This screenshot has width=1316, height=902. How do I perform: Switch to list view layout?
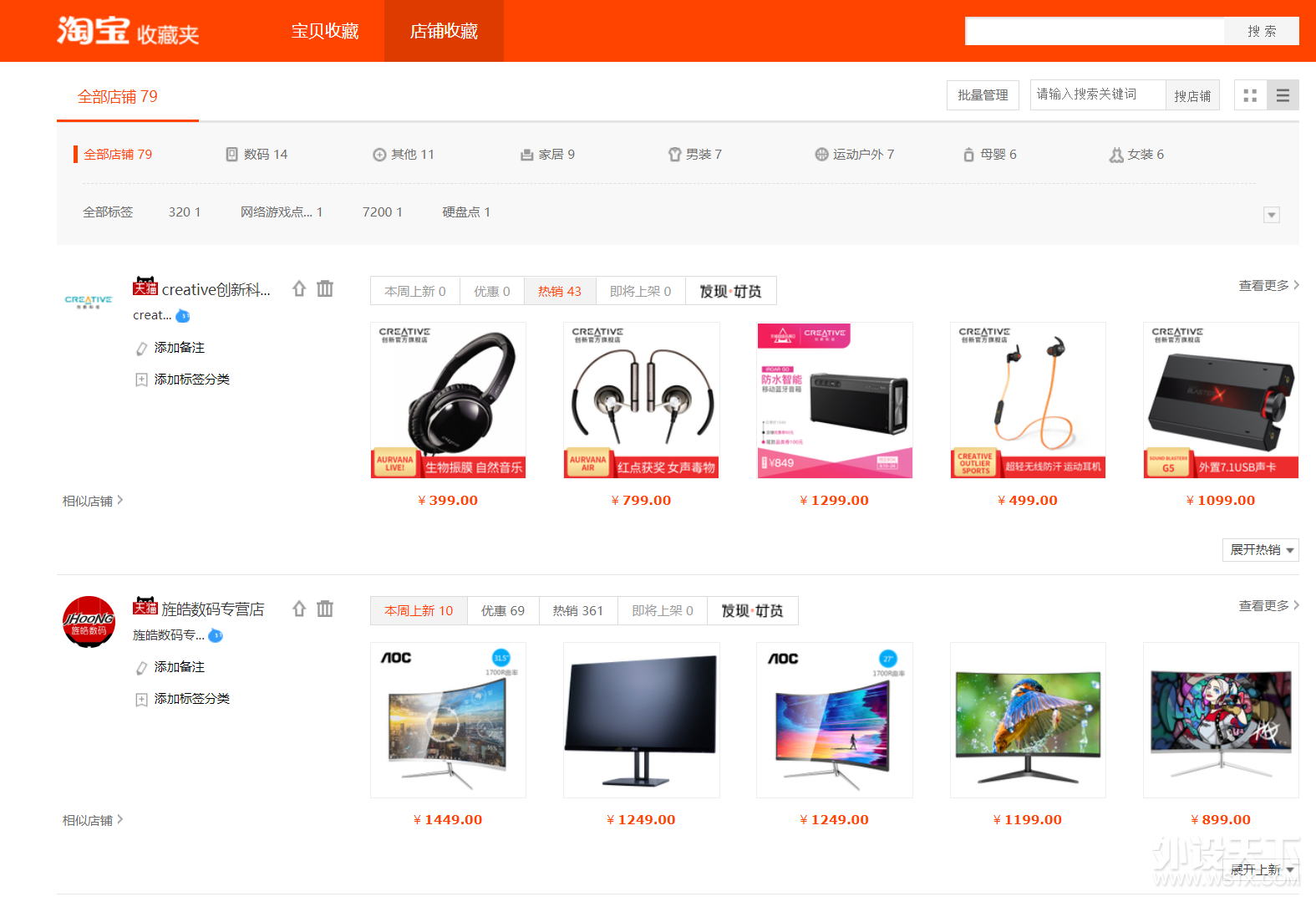tap(1283, 95)
